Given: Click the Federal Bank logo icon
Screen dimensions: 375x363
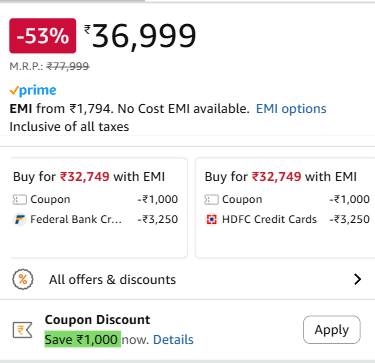Looking at the screenshot, I should [20, 220].
